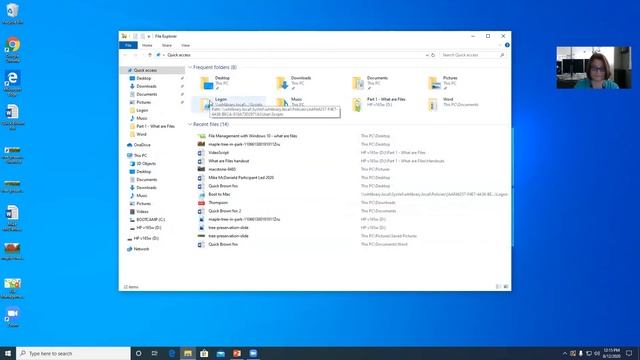Open Task View from taskbar
The image size is (640, 360).
[155, 353]
